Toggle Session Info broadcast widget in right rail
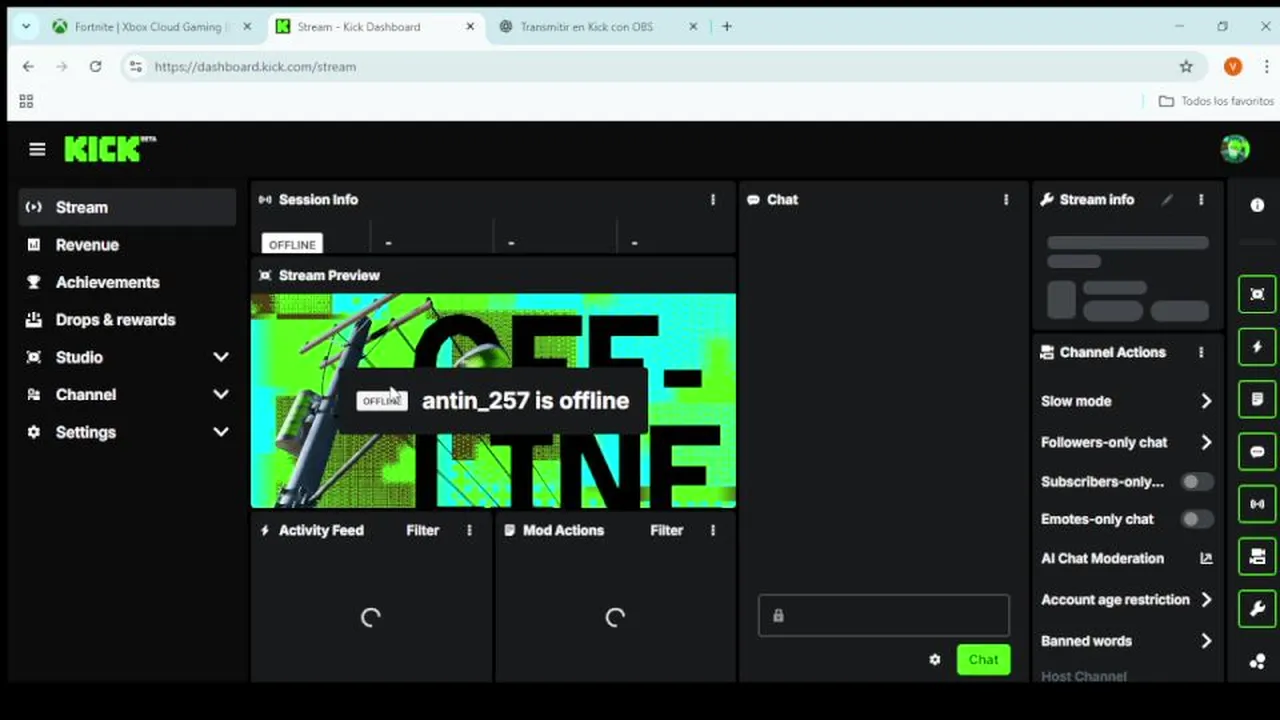1280x720 pixels. coord(1257,503)
